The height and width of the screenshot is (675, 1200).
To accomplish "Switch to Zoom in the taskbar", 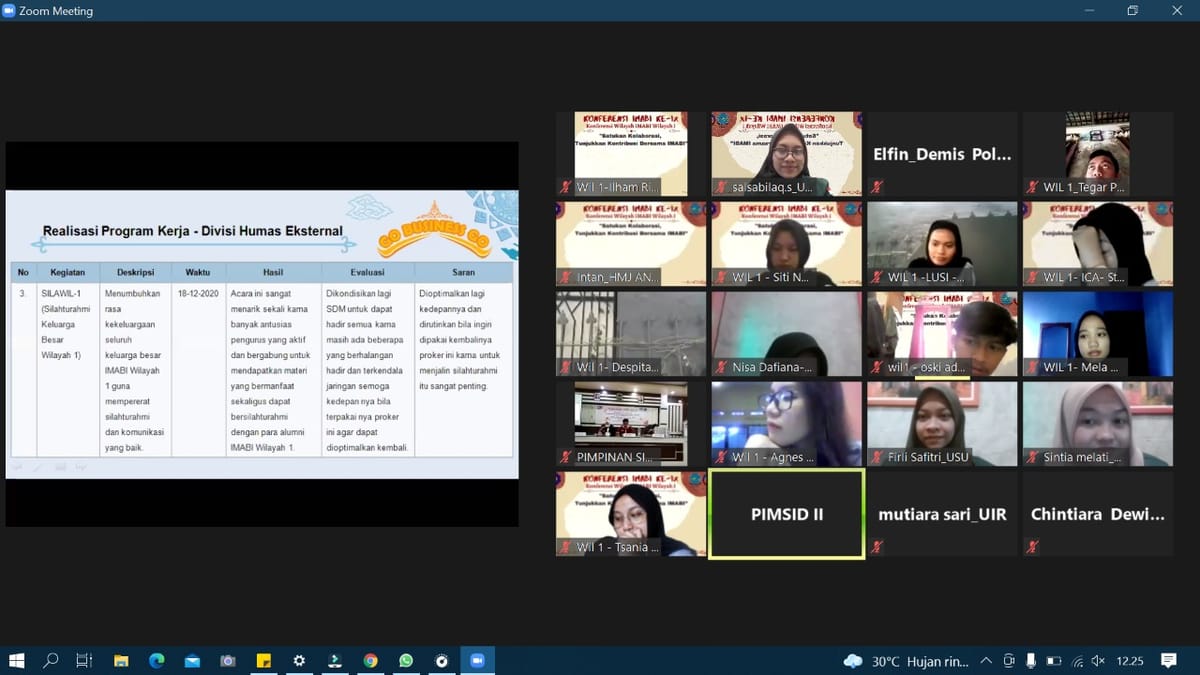I will [477, 661].
